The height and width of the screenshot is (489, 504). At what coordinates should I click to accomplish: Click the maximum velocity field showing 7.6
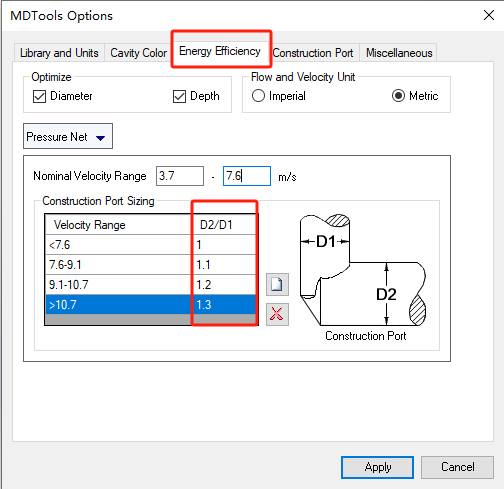tap(247, 176)
